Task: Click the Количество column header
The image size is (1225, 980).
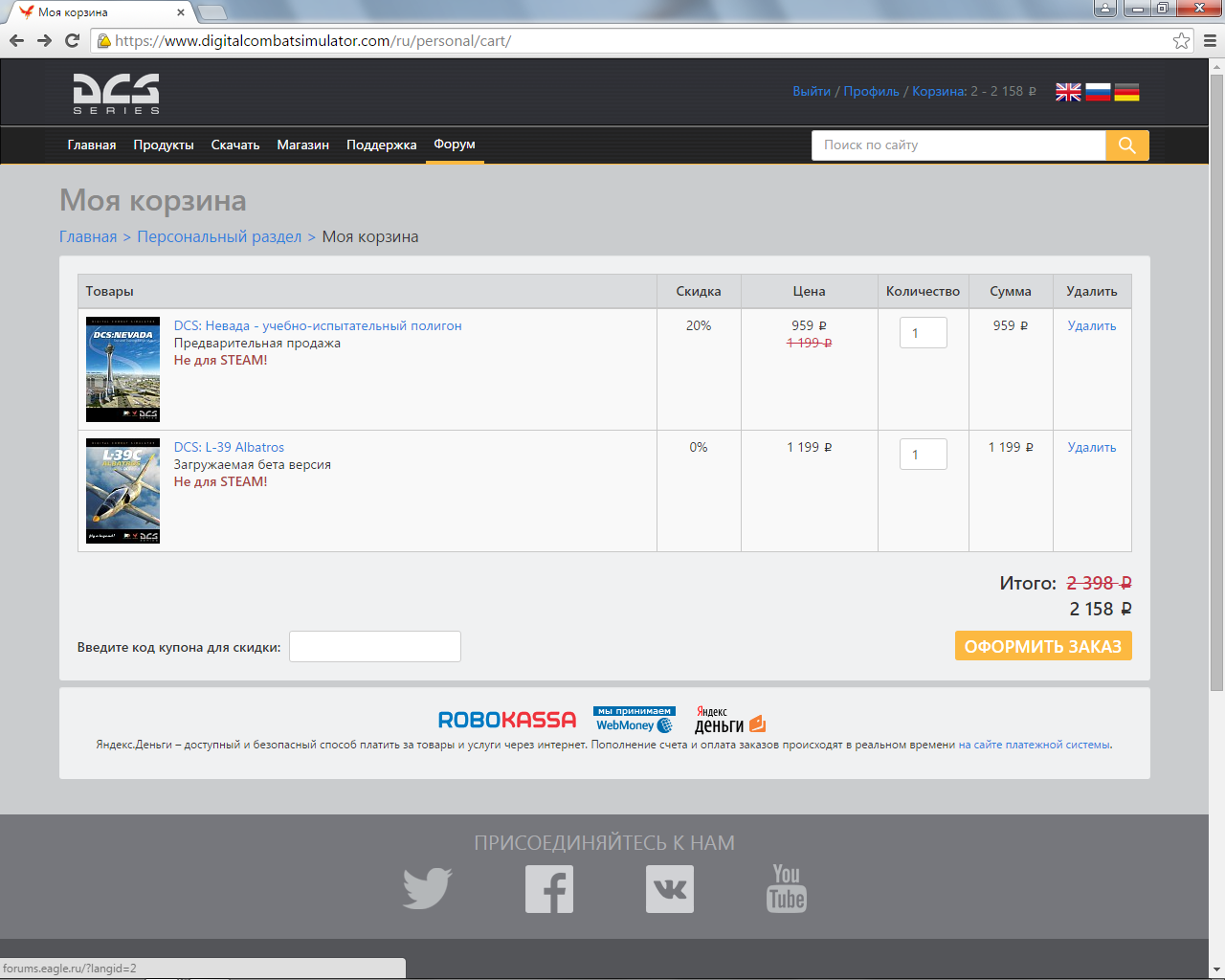Action: [x=923, y=291]
